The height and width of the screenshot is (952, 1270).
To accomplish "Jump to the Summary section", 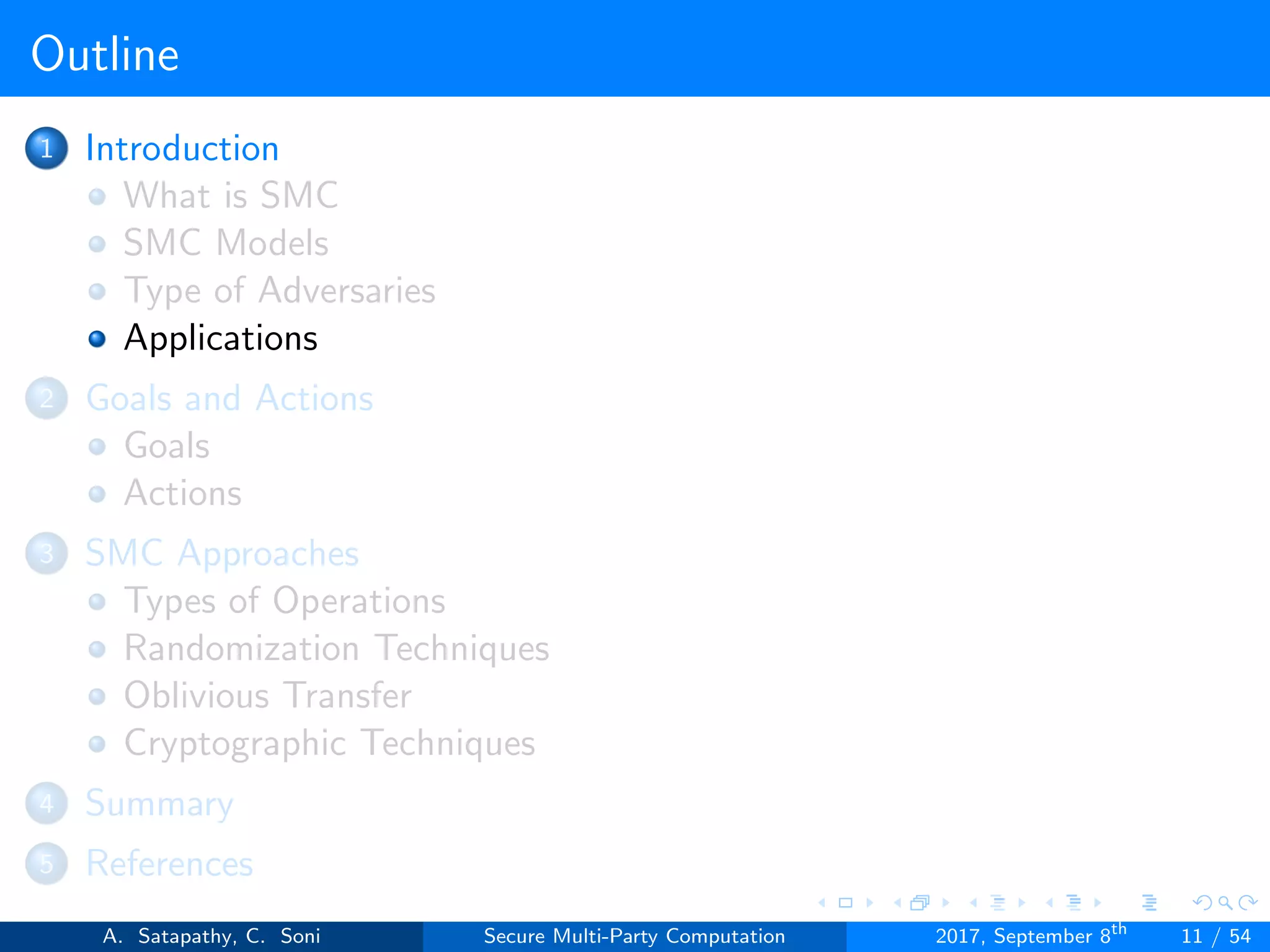I will click(x=159, y=803).
